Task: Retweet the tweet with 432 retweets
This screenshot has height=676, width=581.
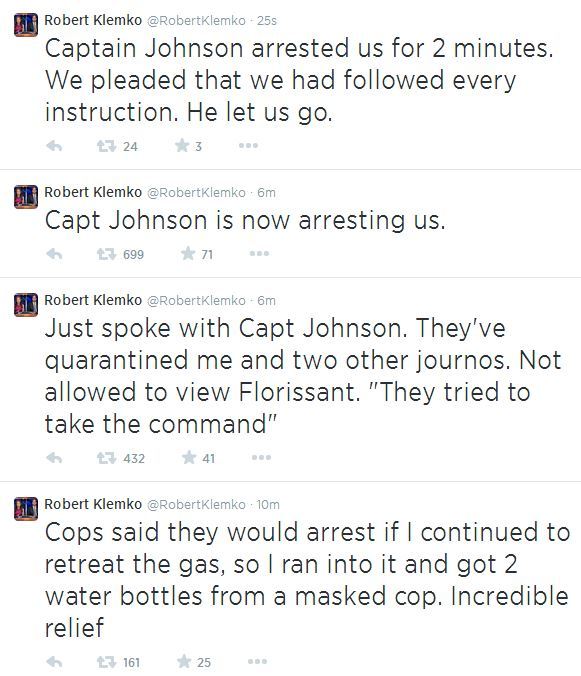Action: [x=106, y=458]
